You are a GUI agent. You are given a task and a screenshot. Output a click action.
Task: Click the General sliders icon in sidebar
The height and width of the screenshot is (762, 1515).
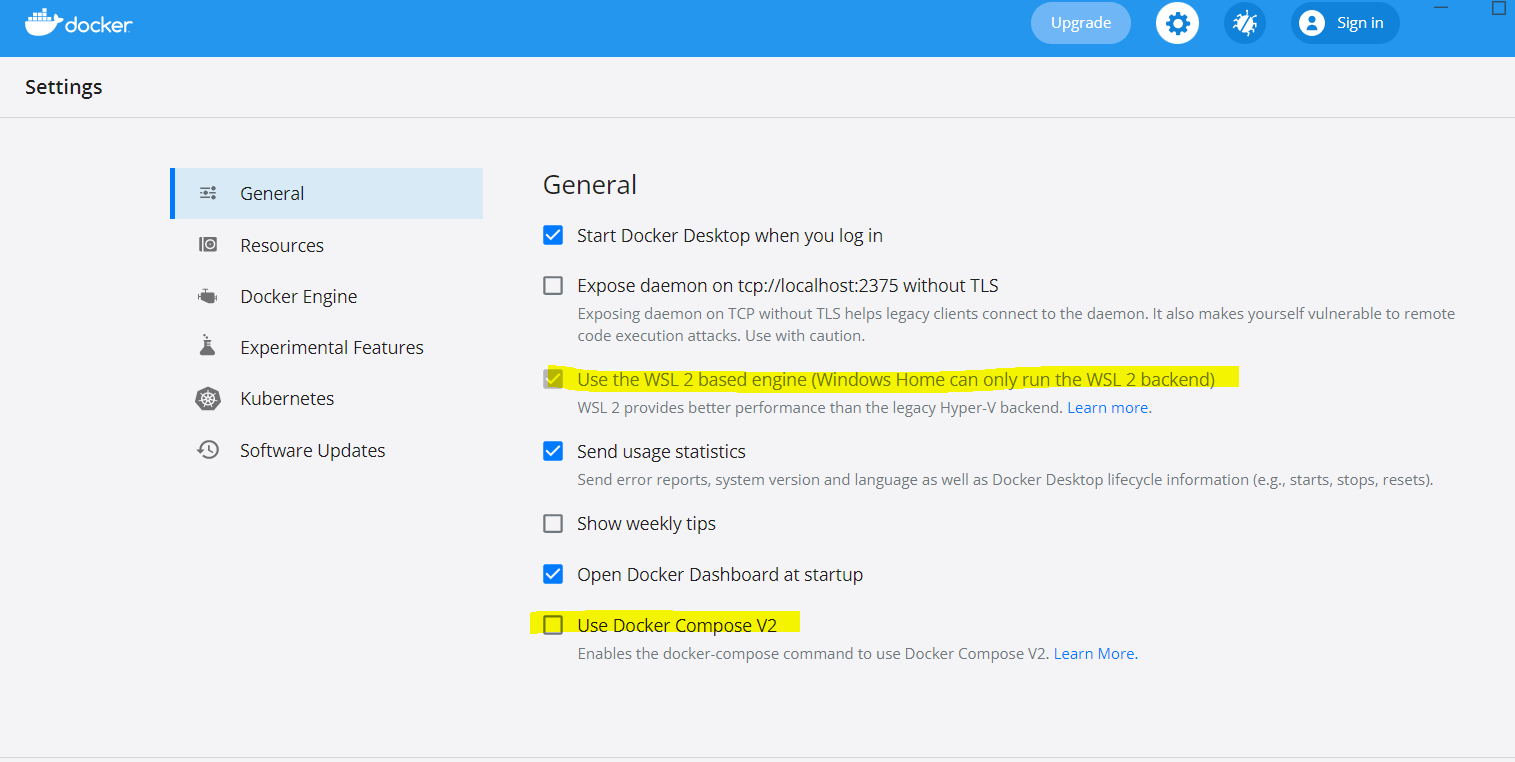point(208,193)
